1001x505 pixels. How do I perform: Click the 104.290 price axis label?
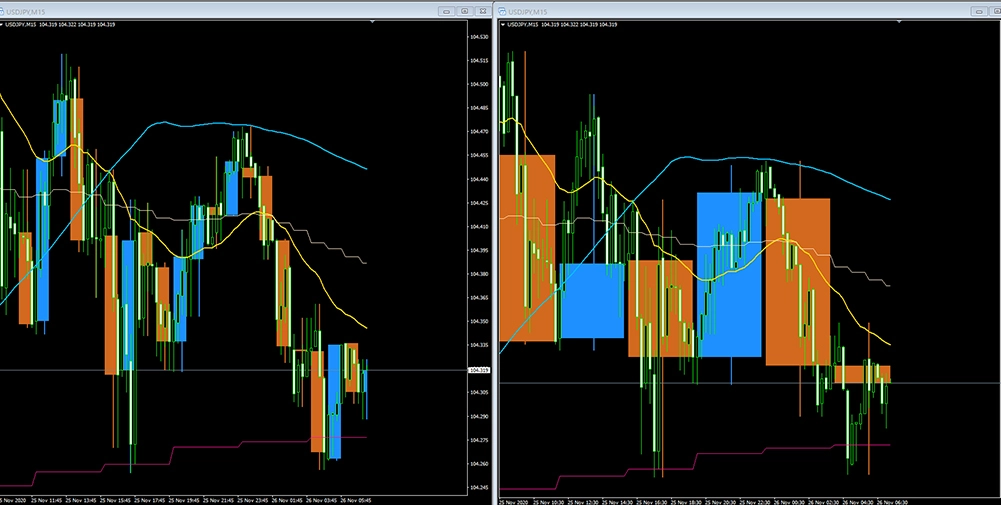tap(479, 416)
